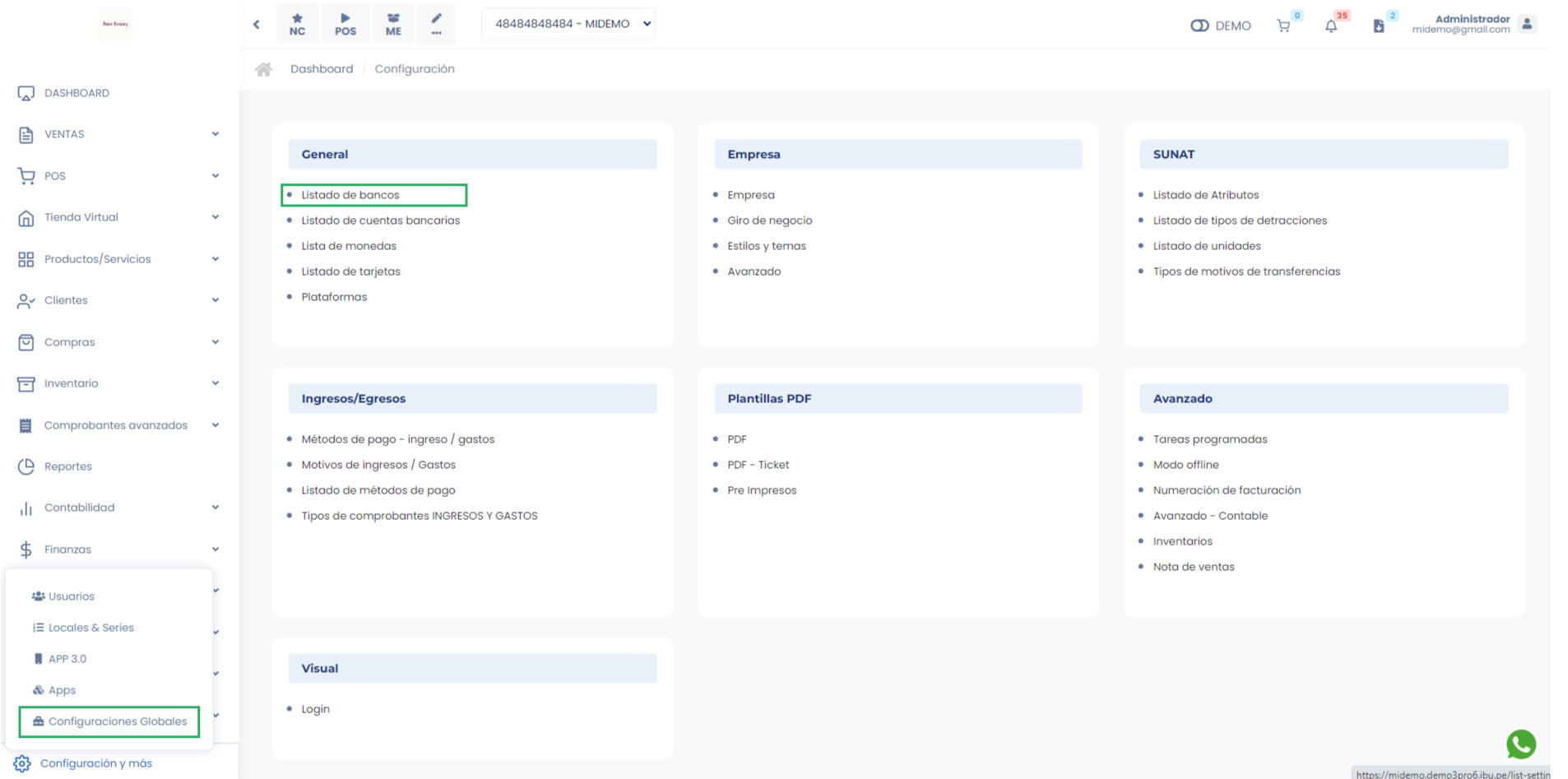Open the POS play shortcut
The image size is (1568, 779).
346,24
